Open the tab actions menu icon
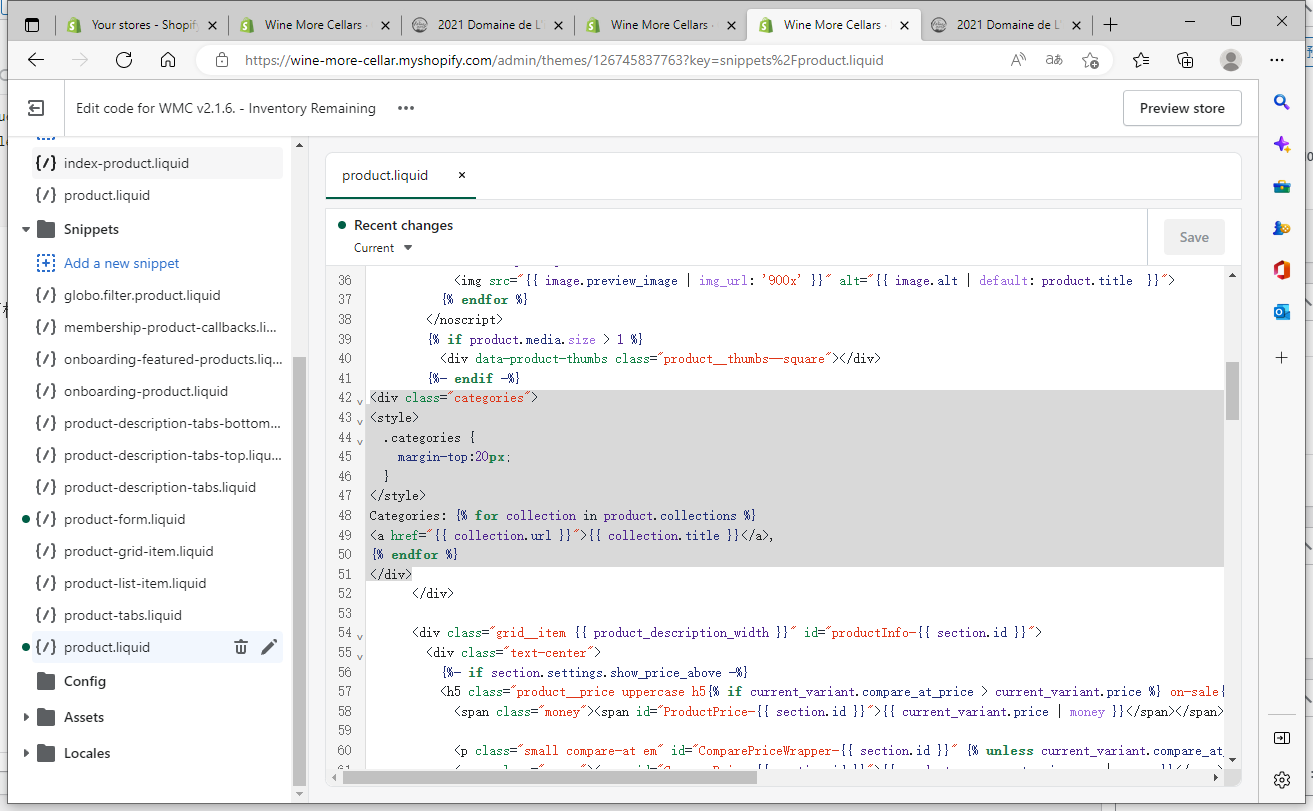 click(x=32, y=25)
